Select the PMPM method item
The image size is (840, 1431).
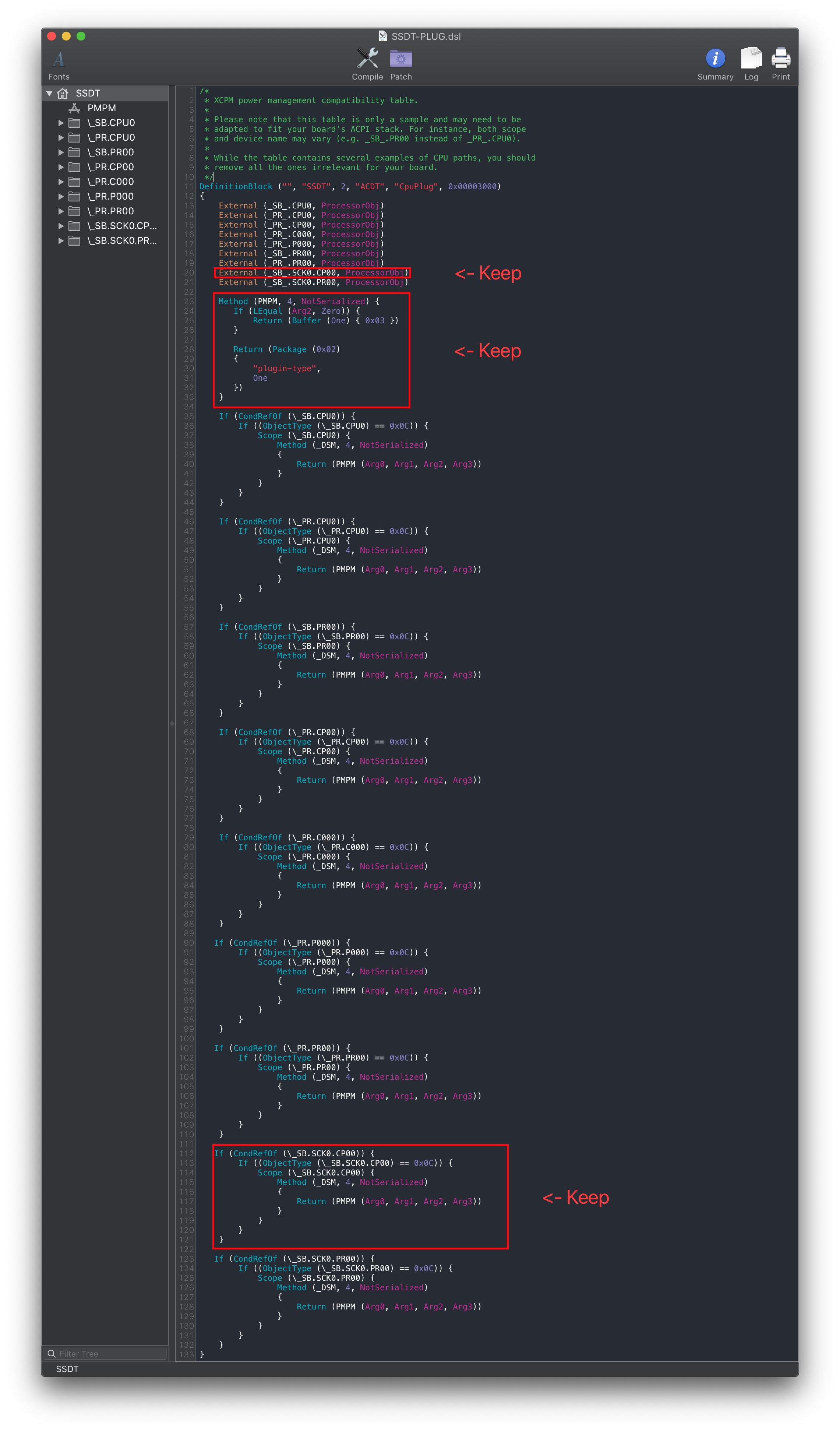(x=101, y=108)
